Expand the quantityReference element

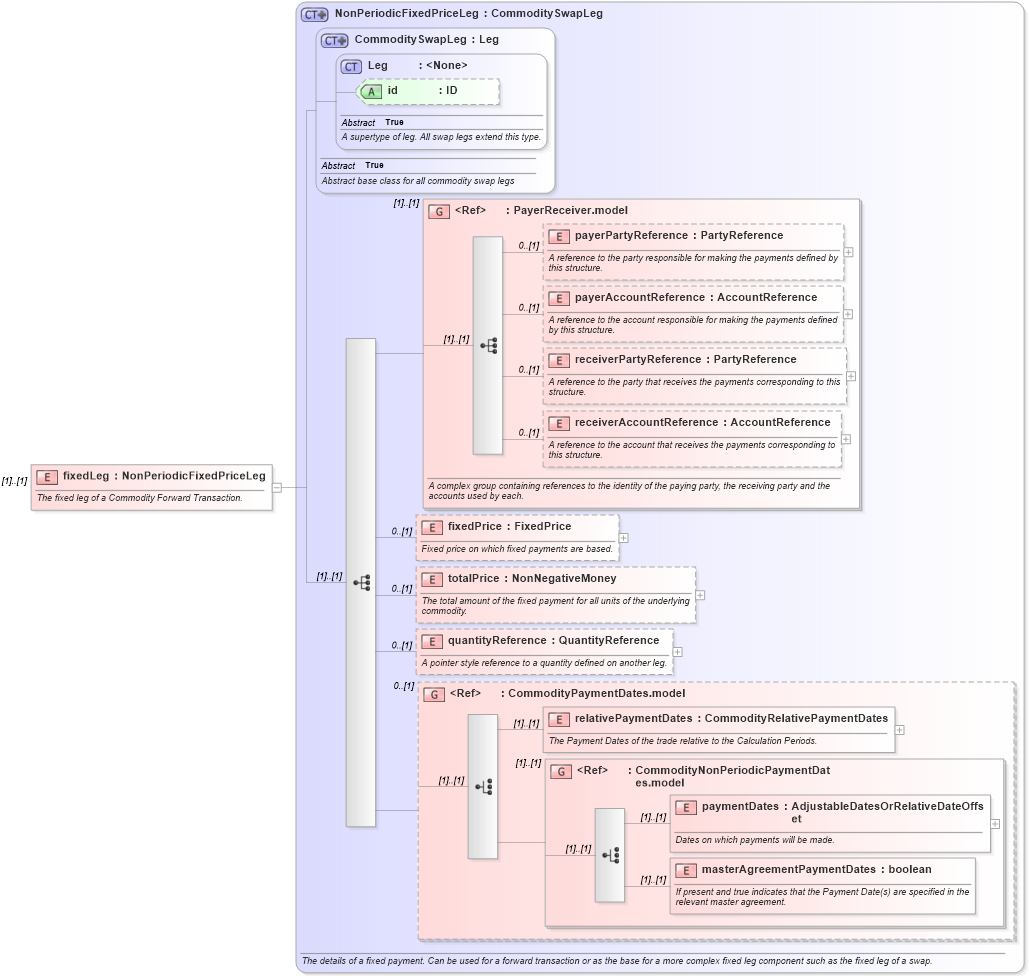pyautogui.click(x=677, y=652)
